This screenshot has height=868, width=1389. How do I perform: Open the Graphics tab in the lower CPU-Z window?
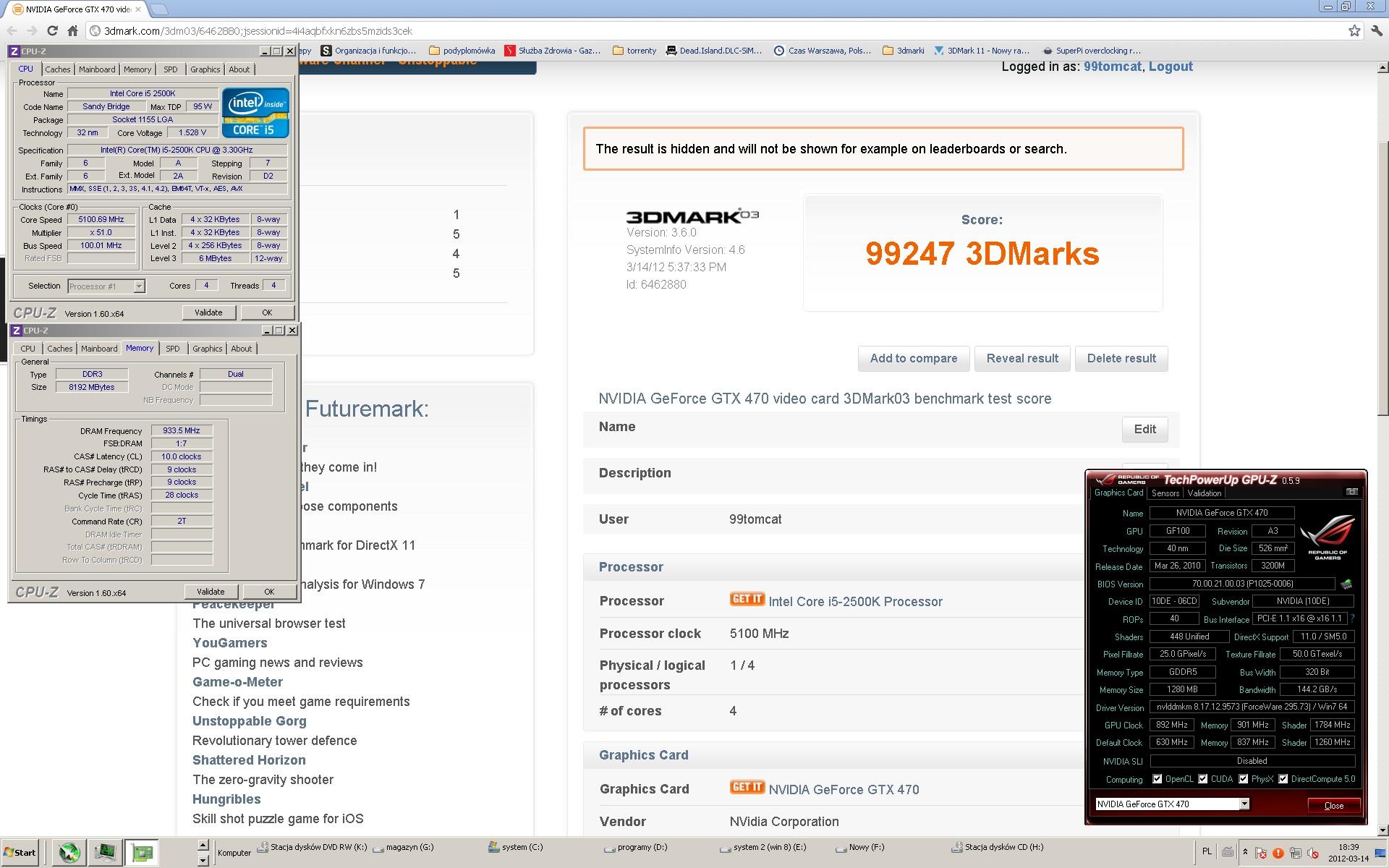tap(208, 349)
